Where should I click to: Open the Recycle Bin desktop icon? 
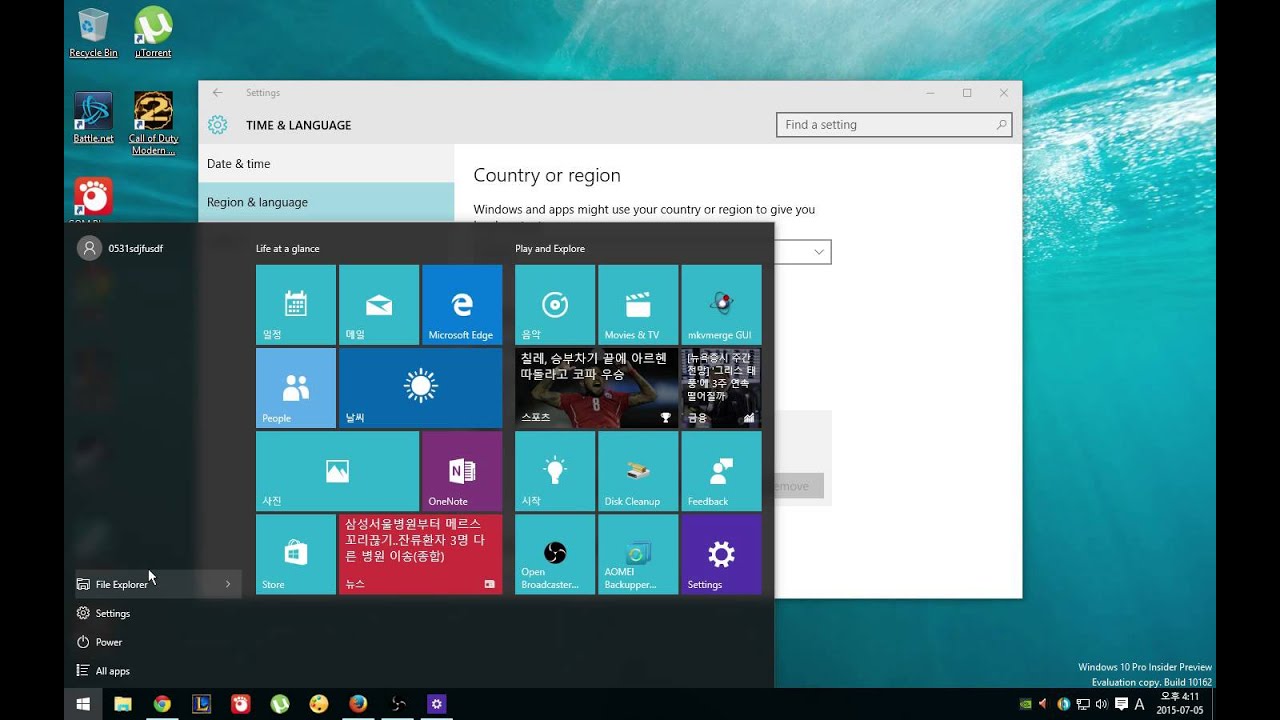click(x=93, y=33)
